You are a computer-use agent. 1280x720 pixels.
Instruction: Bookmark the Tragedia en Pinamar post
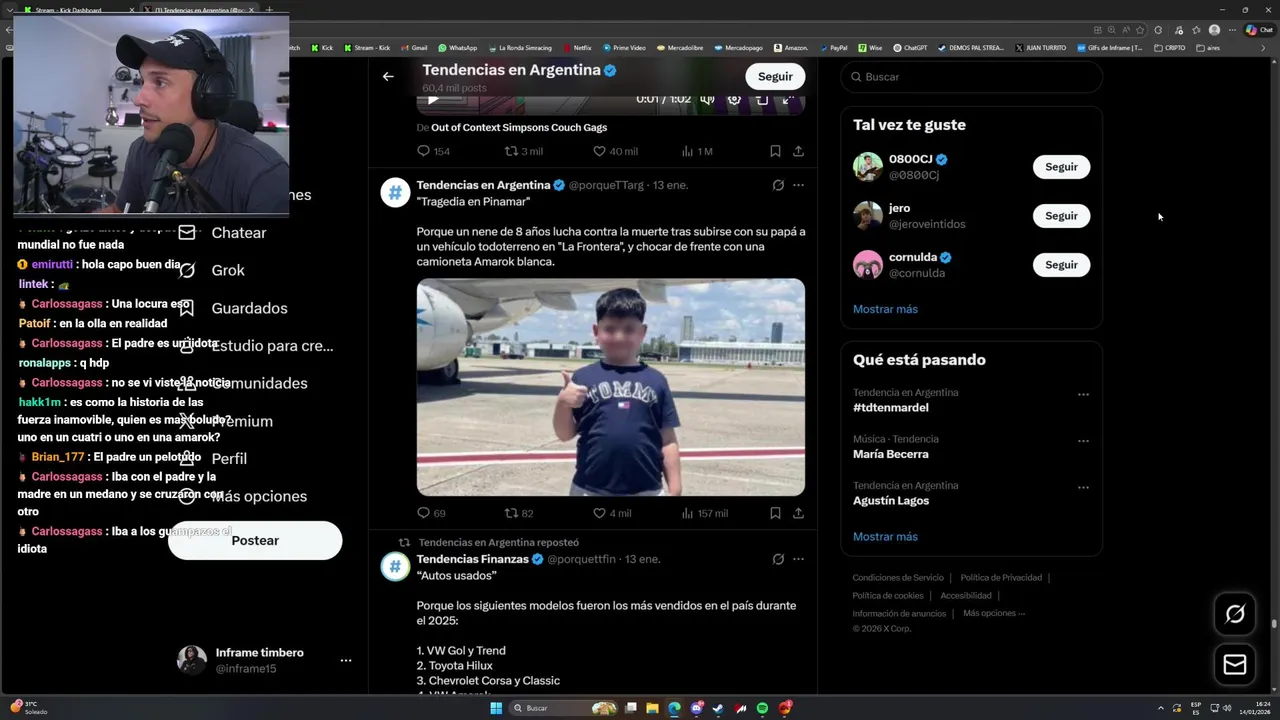point(775,513)
